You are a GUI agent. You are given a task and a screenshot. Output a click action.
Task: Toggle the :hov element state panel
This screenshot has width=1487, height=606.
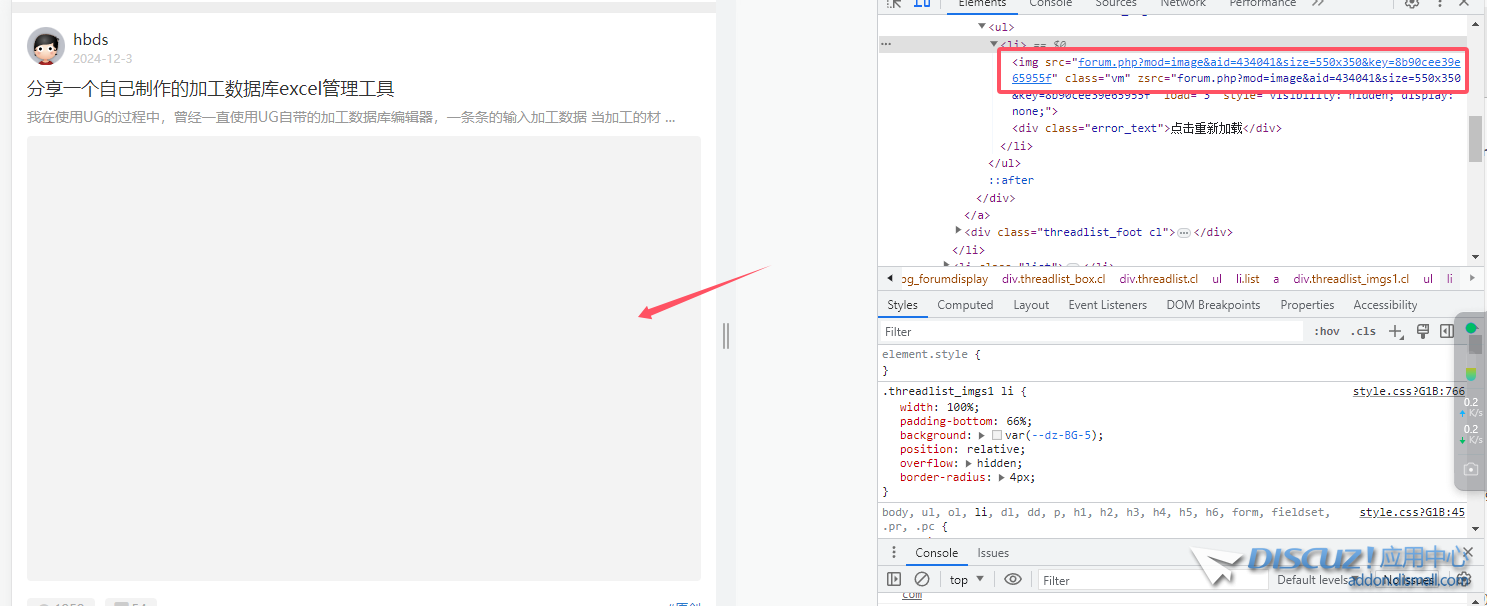pyautogui.click(x=1327, y=331)
